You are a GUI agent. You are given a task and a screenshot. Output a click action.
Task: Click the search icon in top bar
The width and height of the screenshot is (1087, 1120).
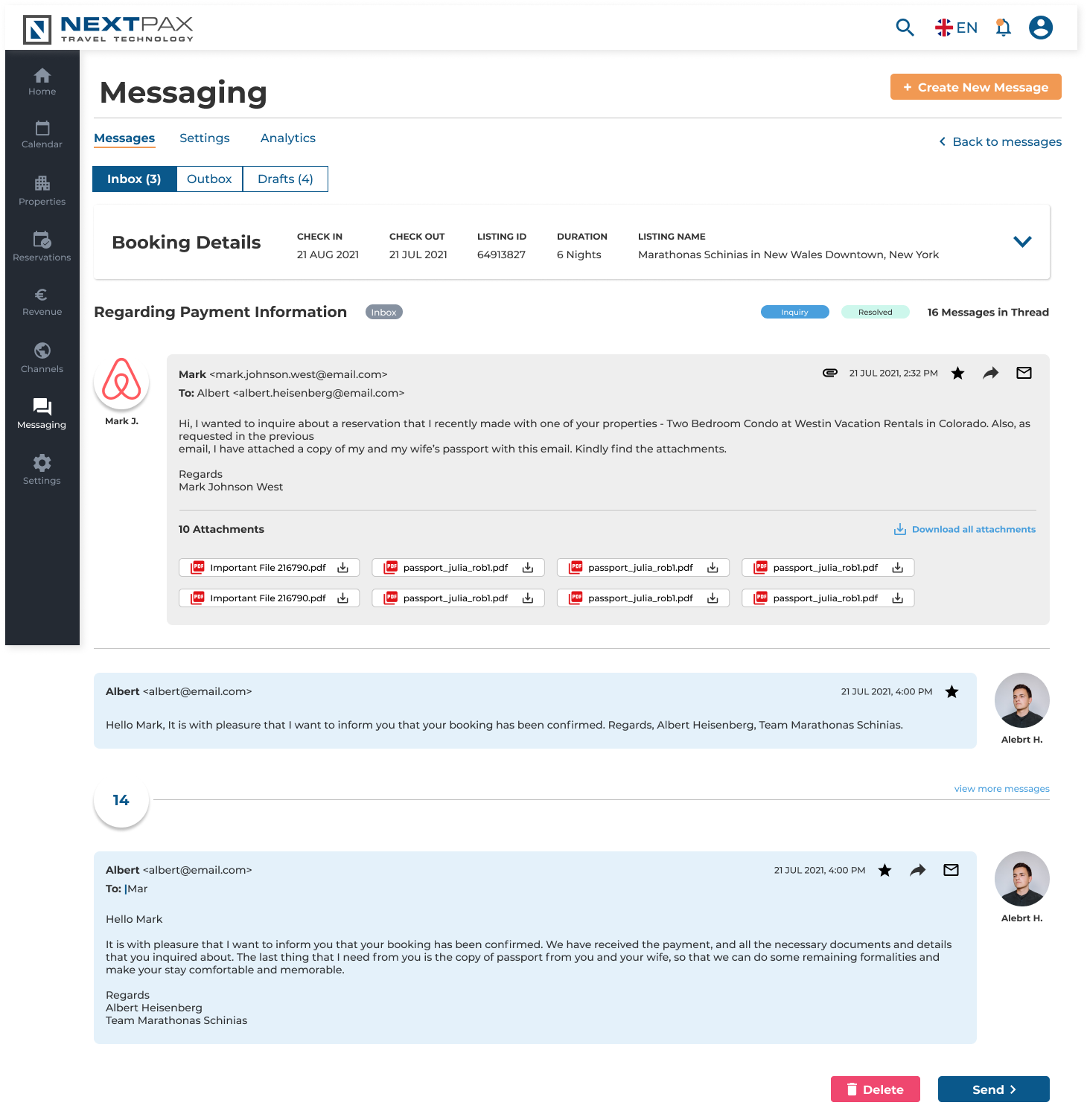tap(905, 27)
